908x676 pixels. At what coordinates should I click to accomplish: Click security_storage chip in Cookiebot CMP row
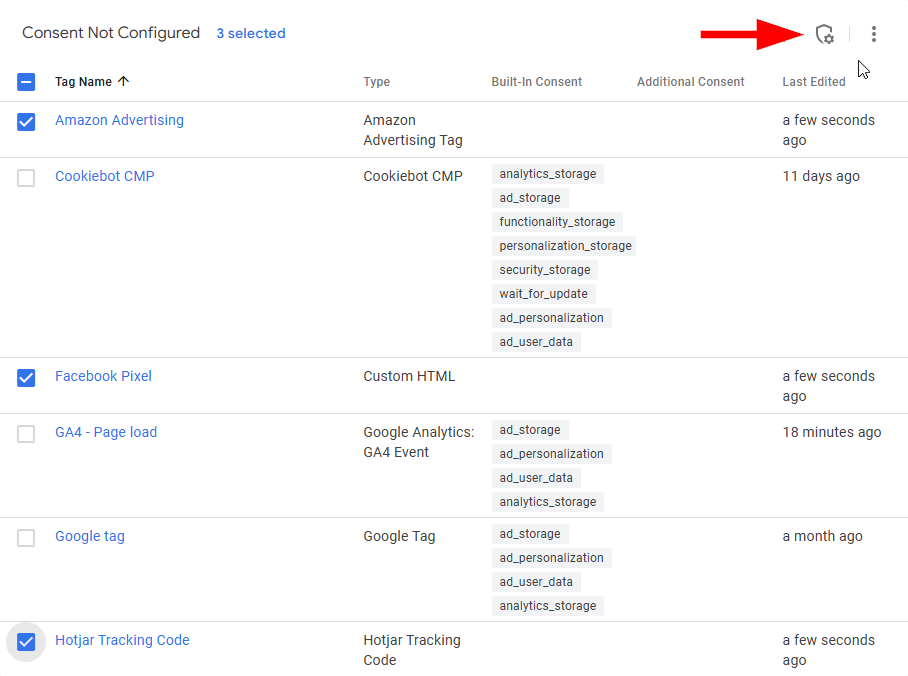point(545,270)
